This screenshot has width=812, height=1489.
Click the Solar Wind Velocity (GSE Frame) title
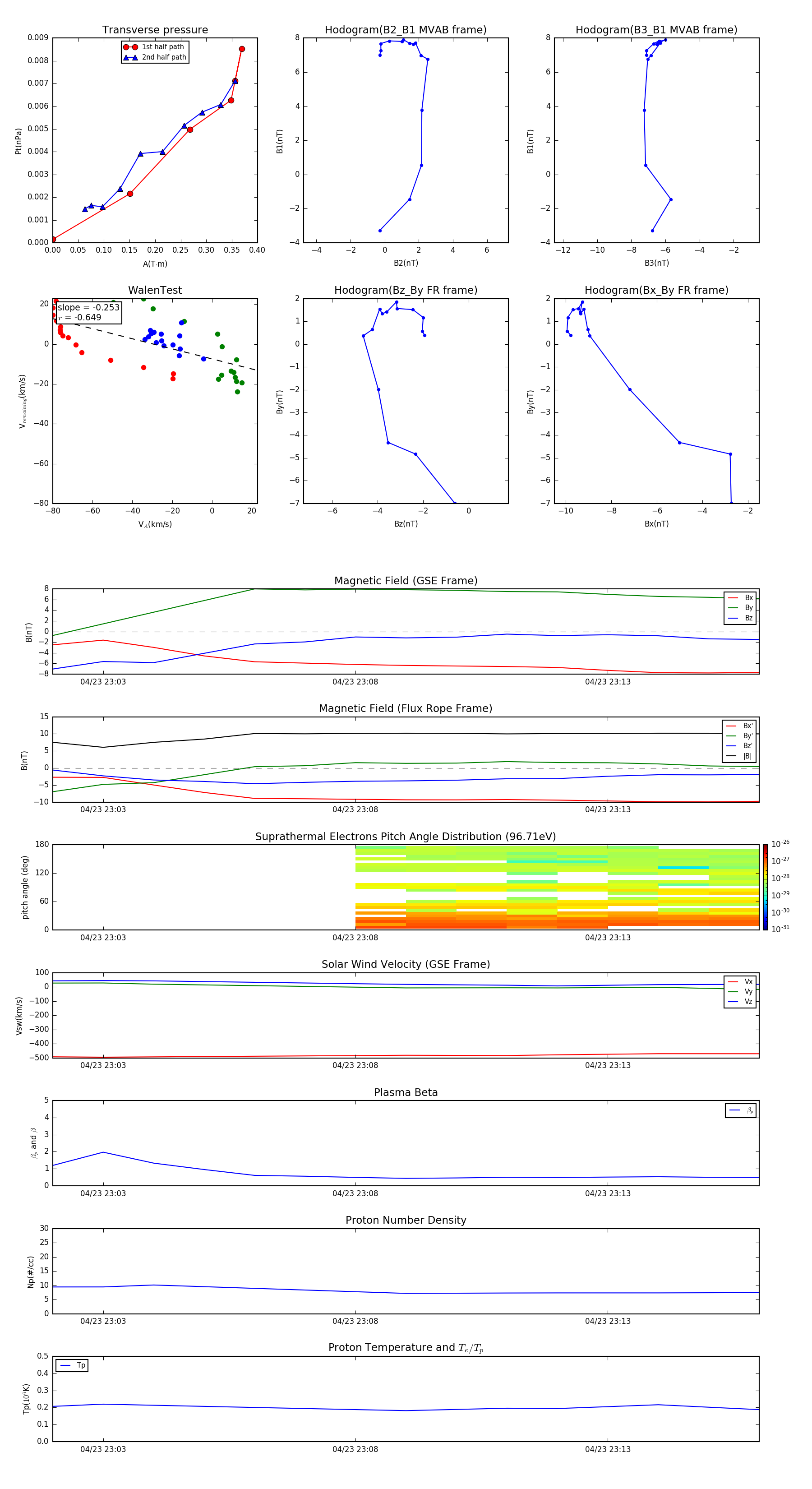pos(406,965)
